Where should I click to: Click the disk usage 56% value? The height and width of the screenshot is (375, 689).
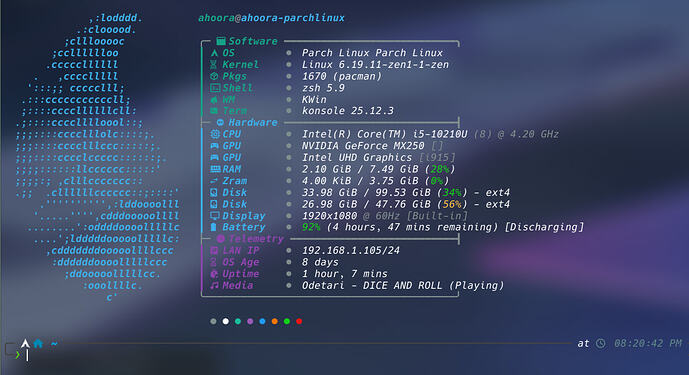452,204
